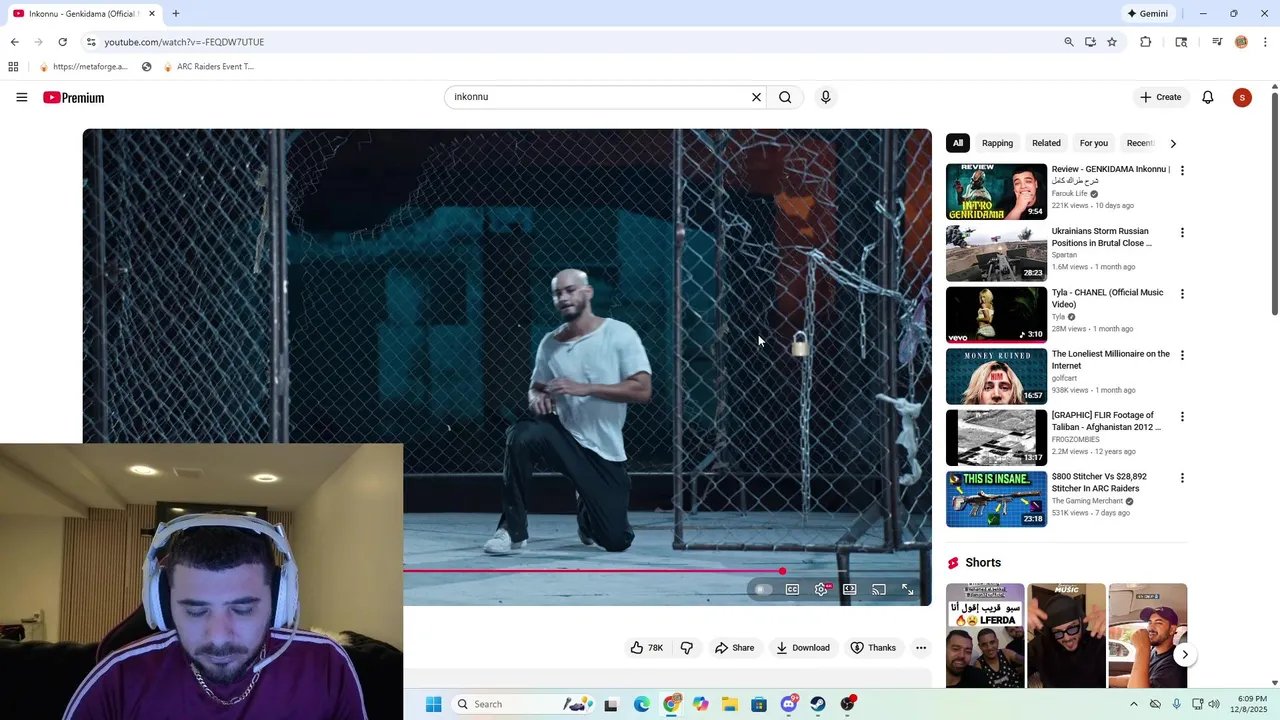Open Chrome apps grid in bookmarks bar
The width and height of the screenshot is (1280, 720).
click(13, 67)
